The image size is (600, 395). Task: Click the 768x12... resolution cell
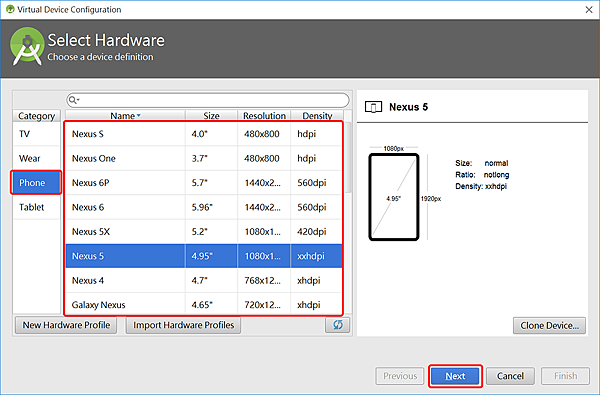[x=264, y=281]
